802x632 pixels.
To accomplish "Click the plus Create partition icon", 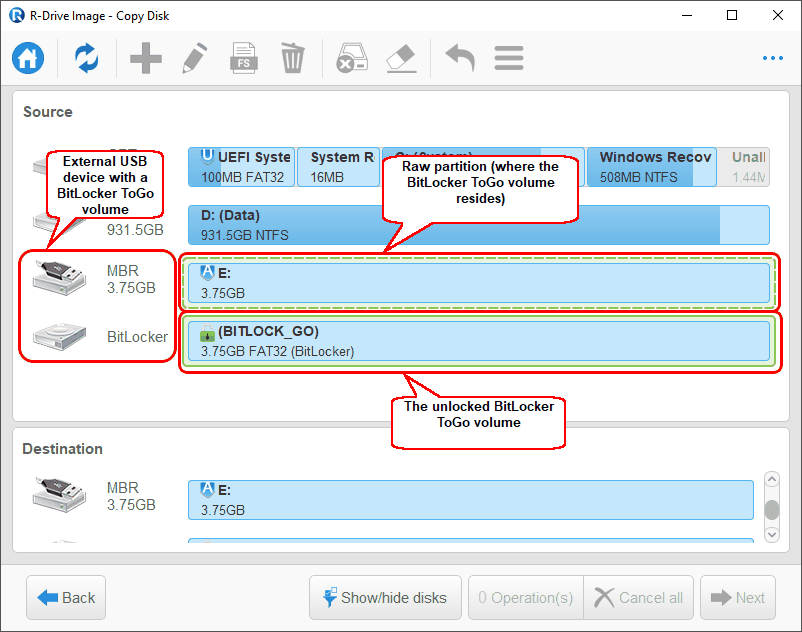I will tap(146, 58).
